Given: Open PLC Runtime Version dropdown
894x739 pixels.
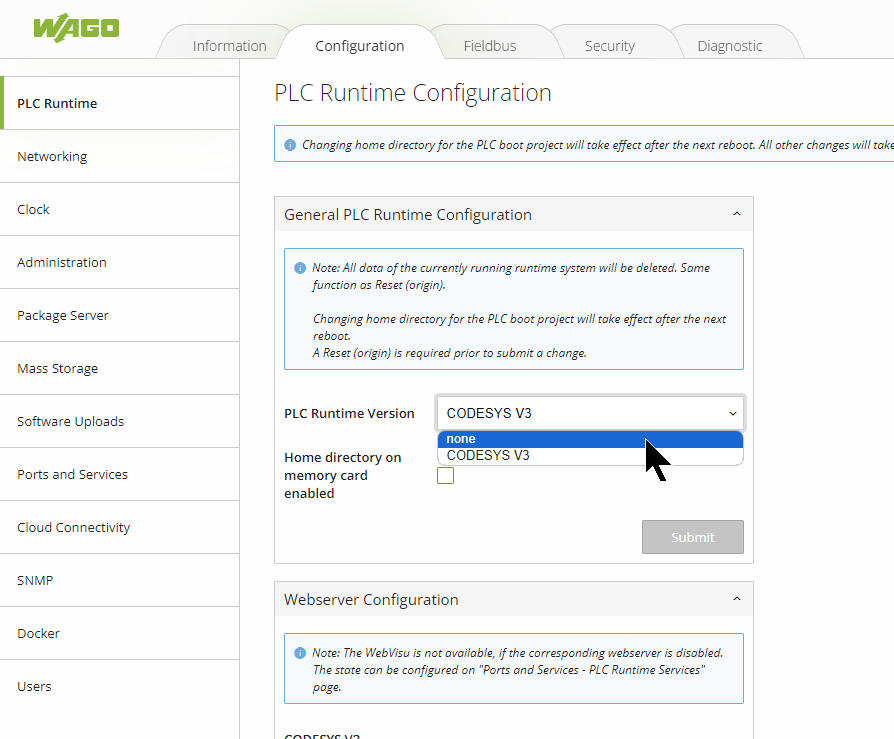Looking at the screenshot, I should (590, 413).
